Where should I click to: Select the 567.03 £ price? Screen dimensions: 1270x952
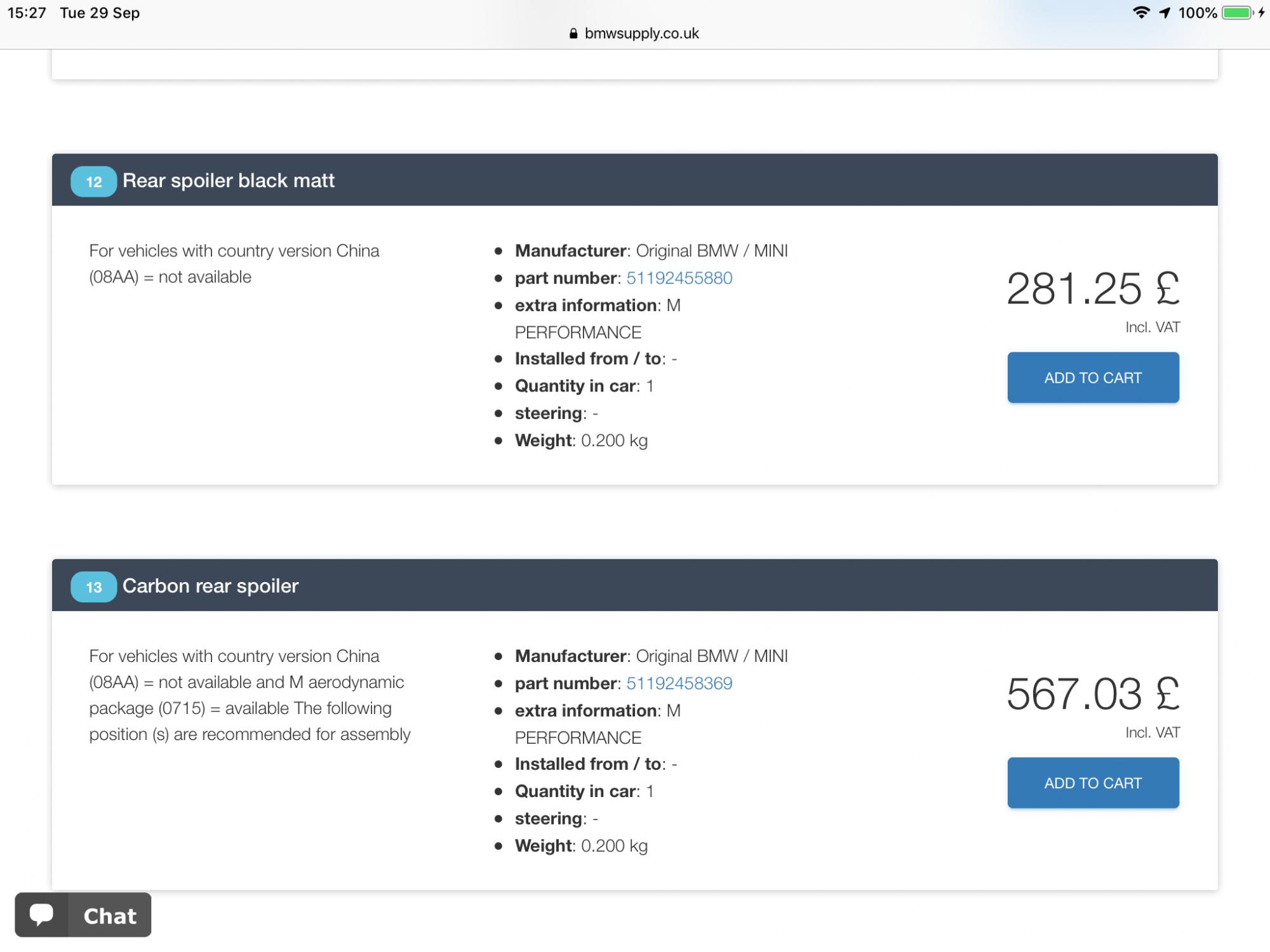point(1093,694)
